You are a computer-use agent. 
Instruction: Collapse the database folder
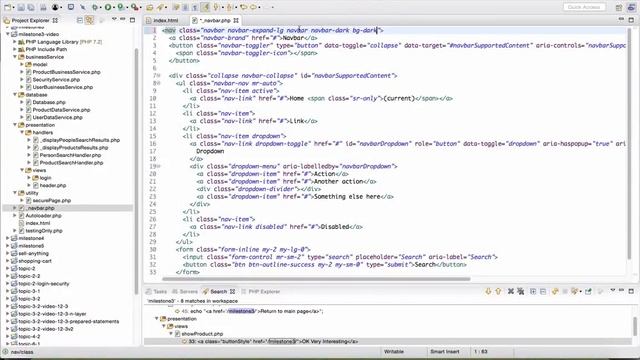[x=15, y=95]
